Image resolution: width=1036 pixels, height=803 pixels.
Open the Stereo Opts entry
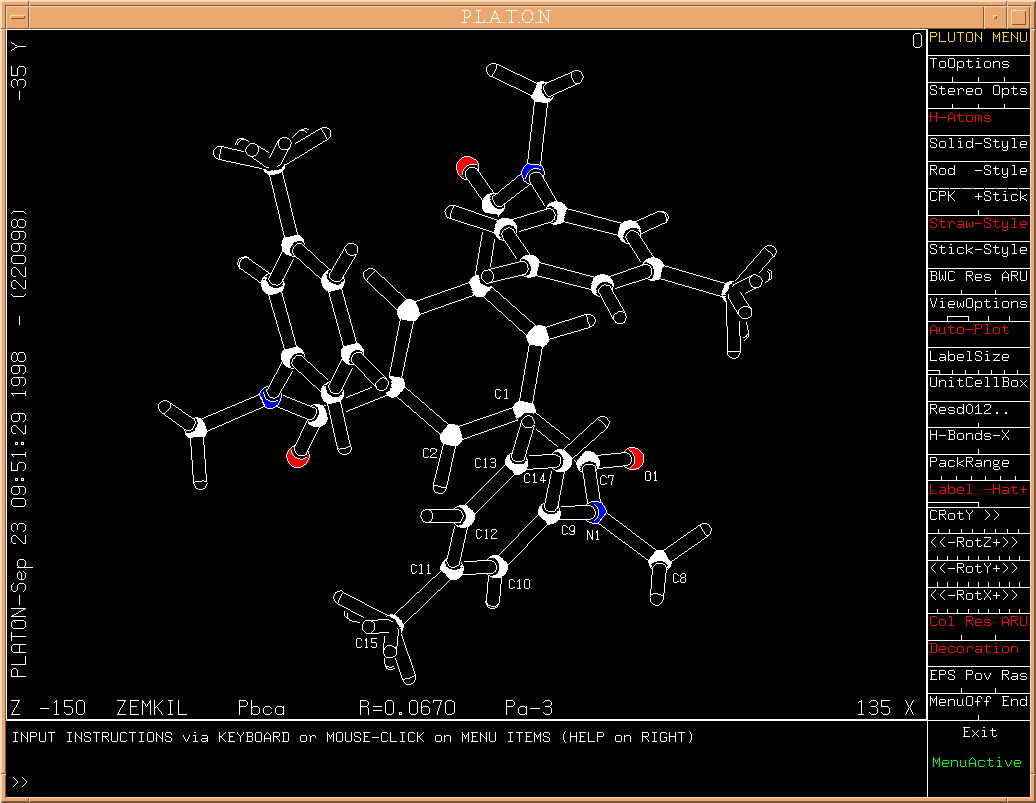[977, 90]
